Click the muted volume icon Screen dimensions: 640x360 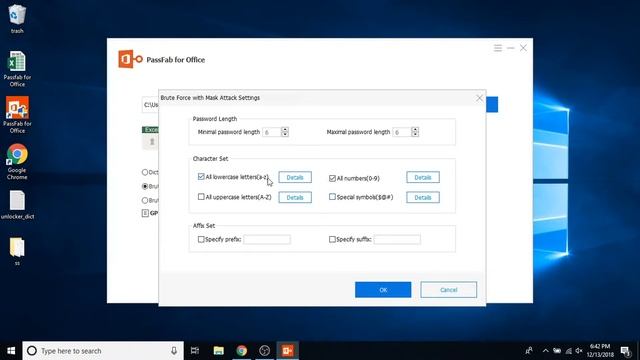(x=579, y=351)
